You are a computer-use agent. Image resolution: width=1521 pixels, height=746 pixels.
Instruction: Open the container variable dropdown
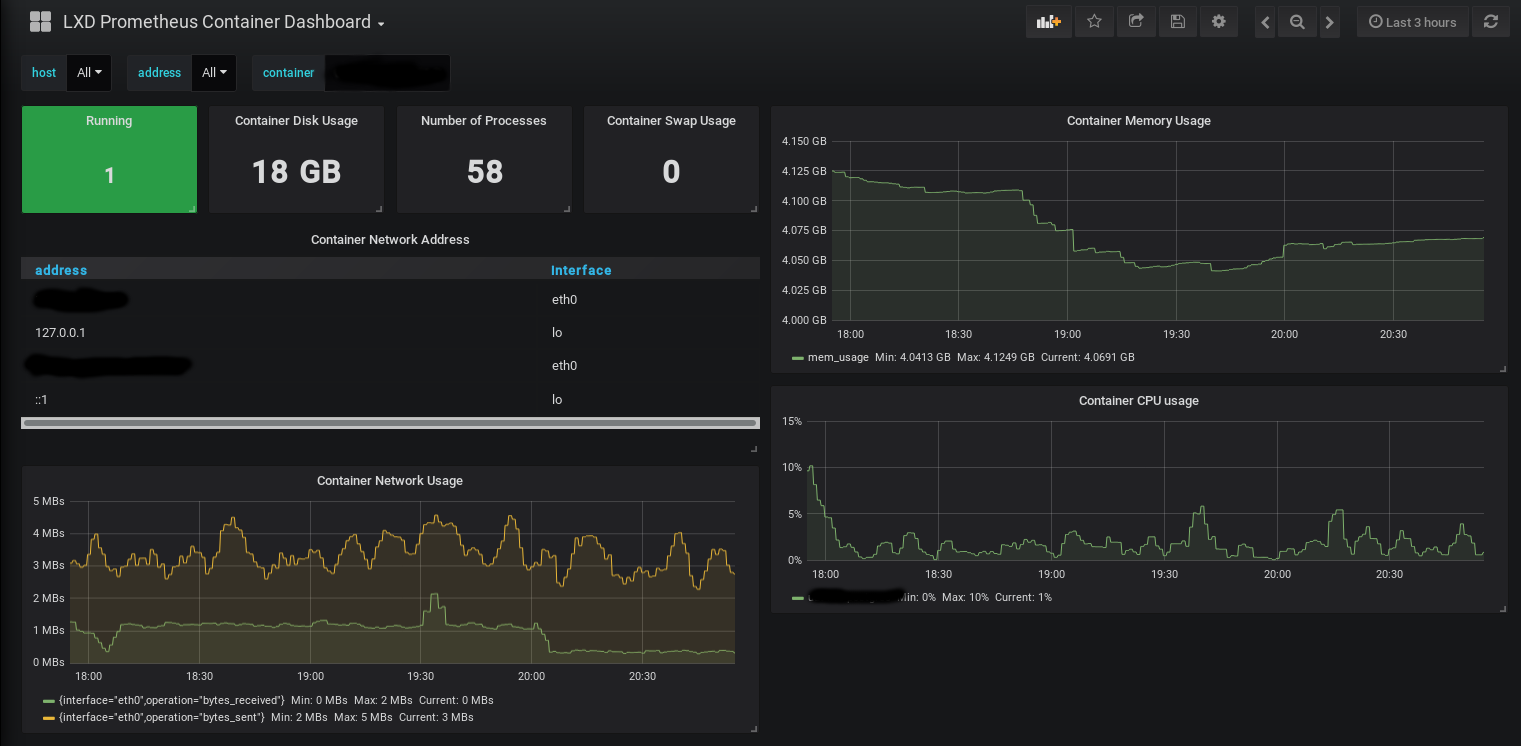click(387, 73)
